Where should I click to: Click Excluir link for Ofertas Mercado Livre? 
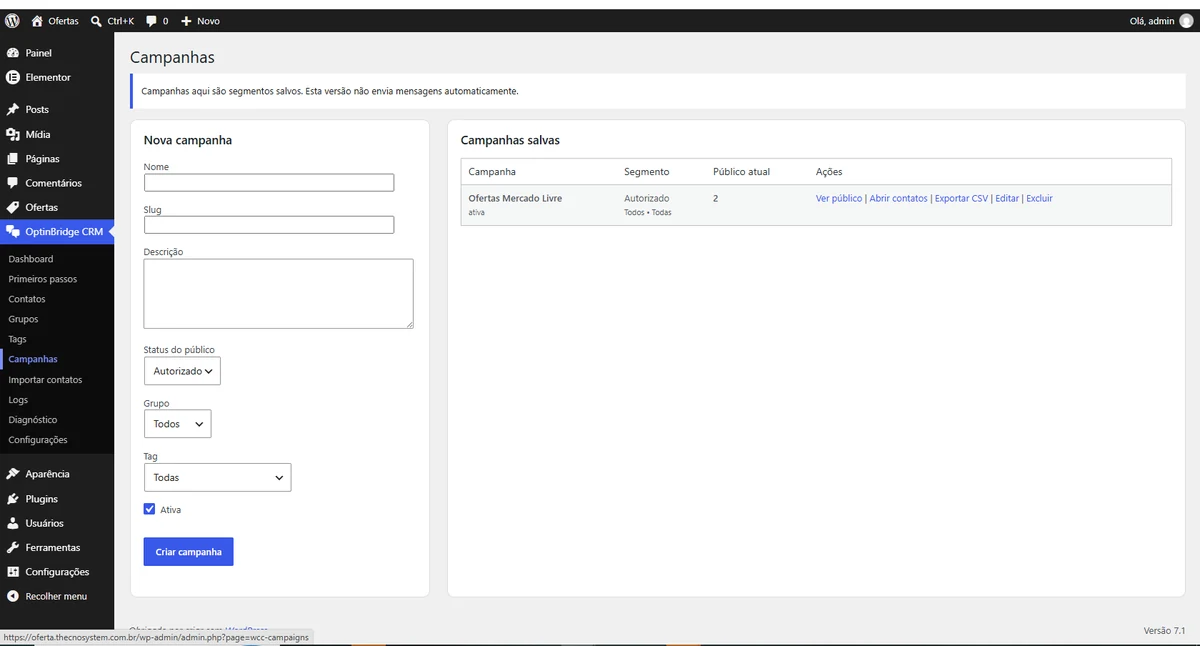pyautogui.click(x=1039, y=198)
